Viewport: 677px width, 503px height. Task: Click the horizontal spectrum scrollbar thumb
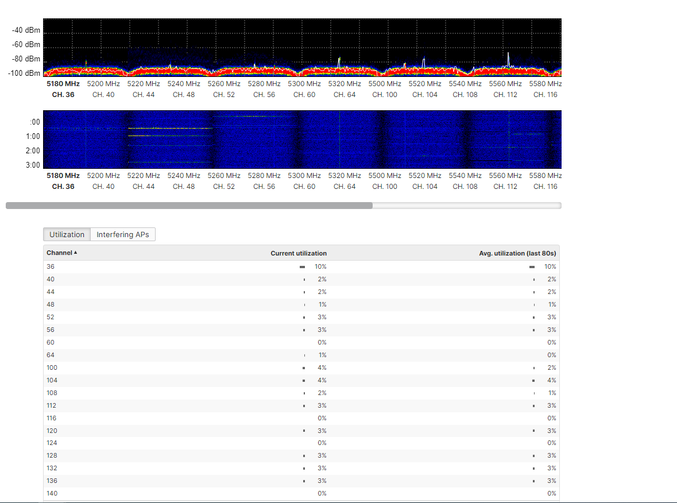[x=189, y=206]
